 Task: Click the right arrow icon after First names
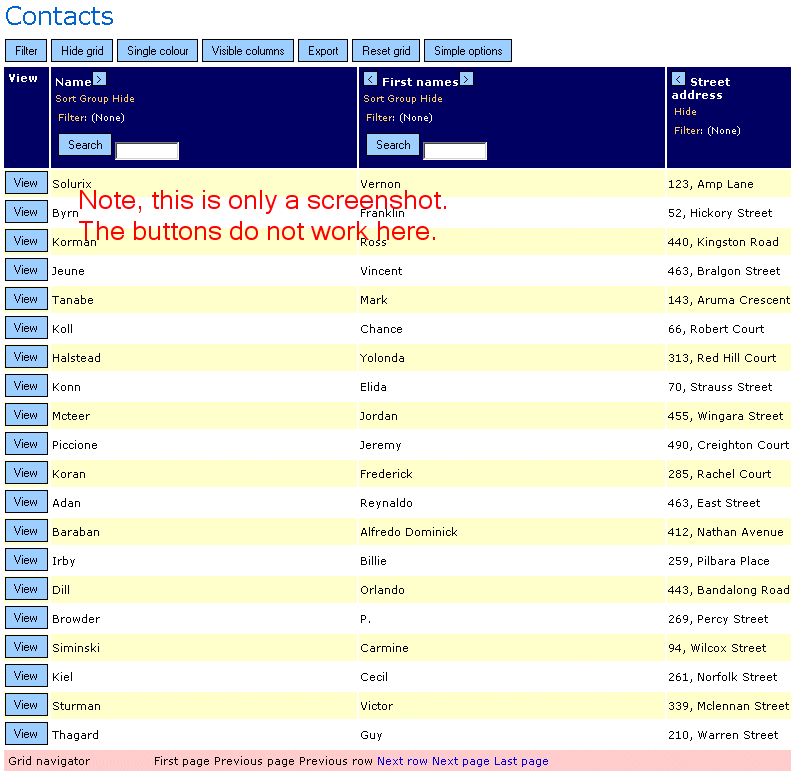click(x=466, y=79)
